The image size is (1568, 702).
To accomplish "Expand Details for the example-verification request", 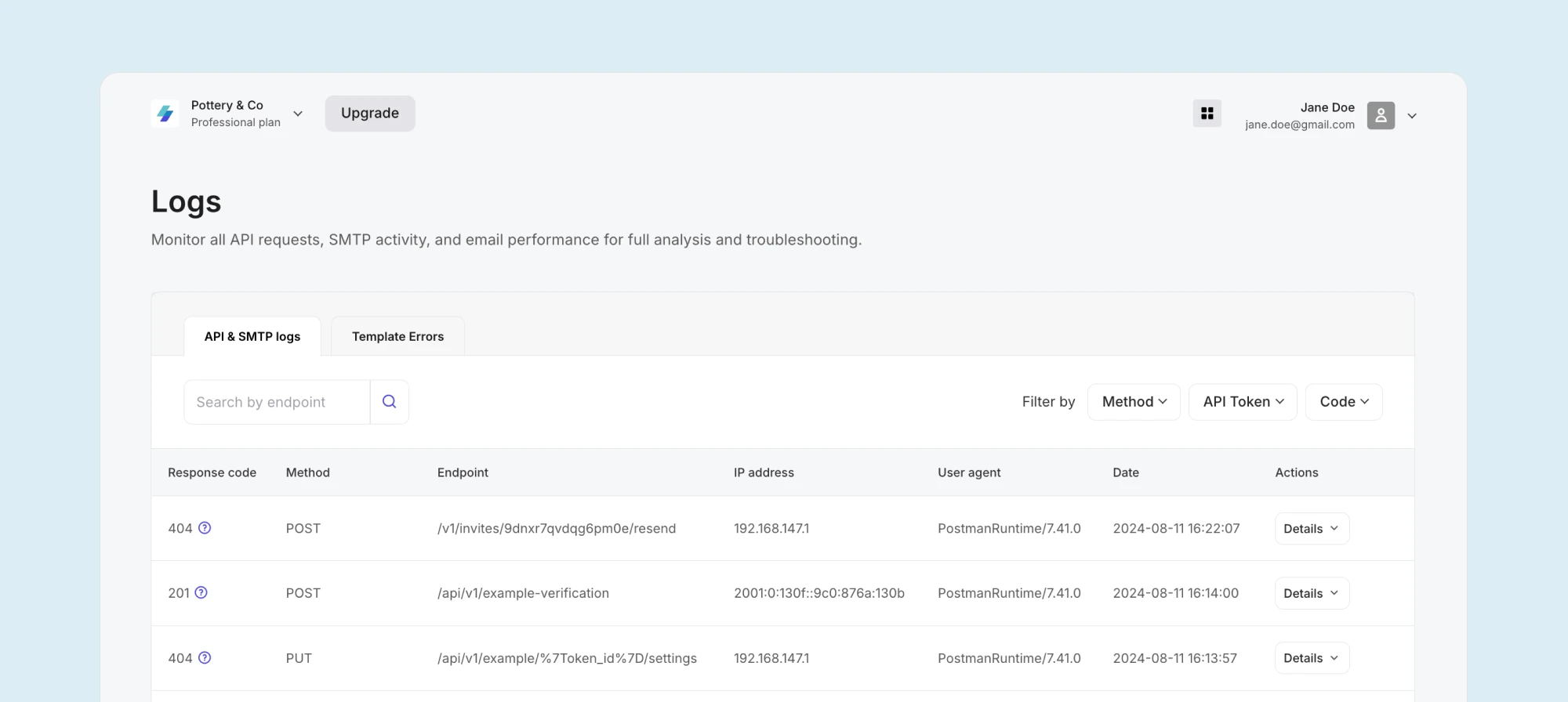I will coord(1311,594).
